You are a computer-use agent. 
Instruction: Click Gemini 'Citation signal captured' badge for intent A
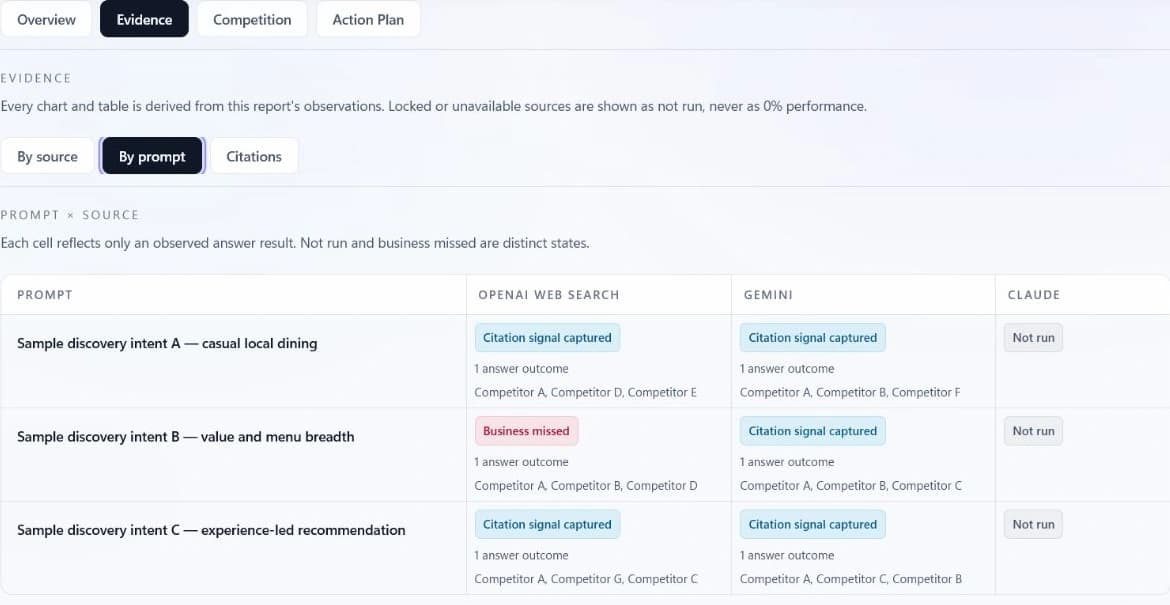(x=813, y=337)
